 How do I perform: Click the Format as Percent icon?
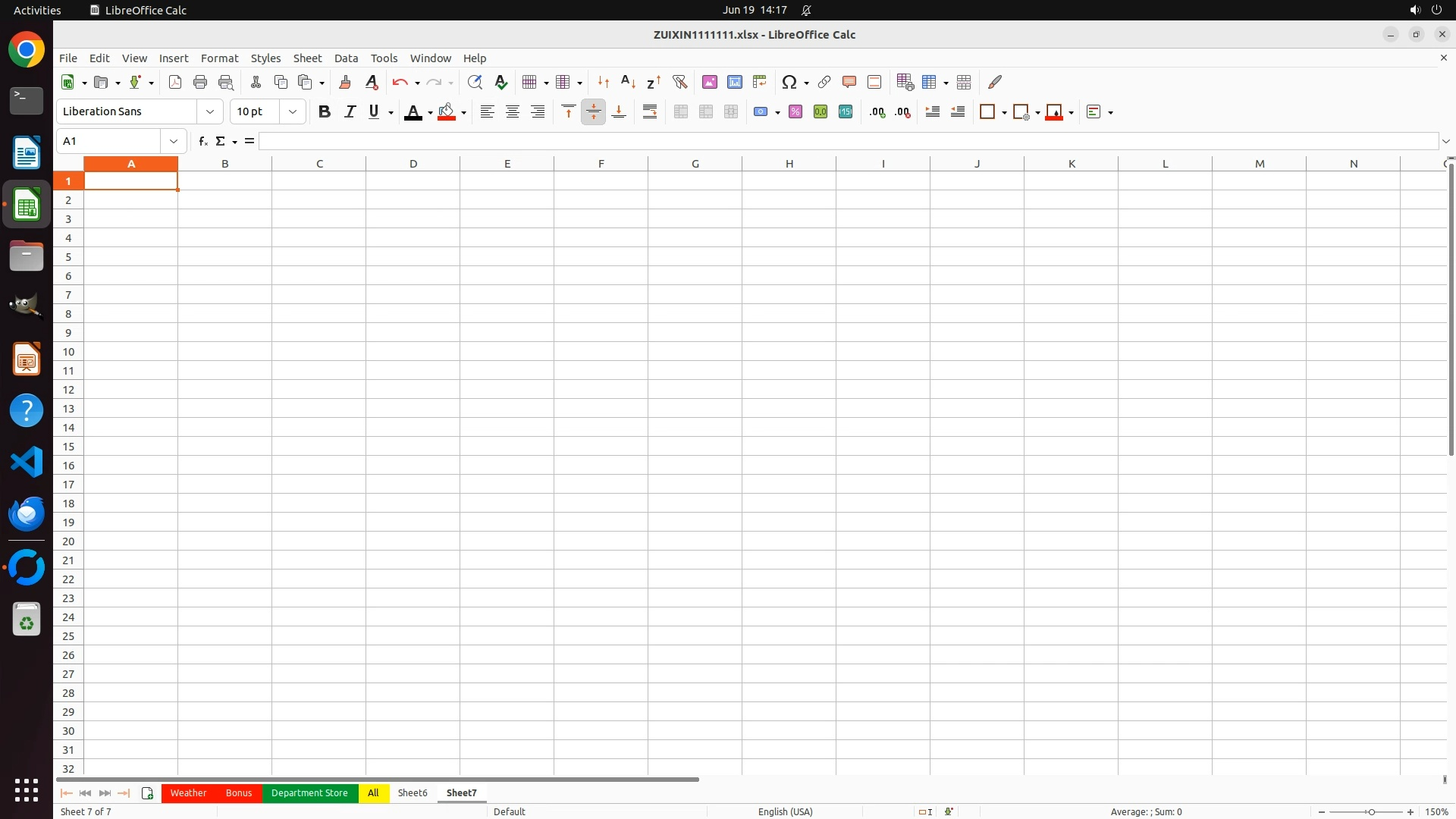coord(795,111)
